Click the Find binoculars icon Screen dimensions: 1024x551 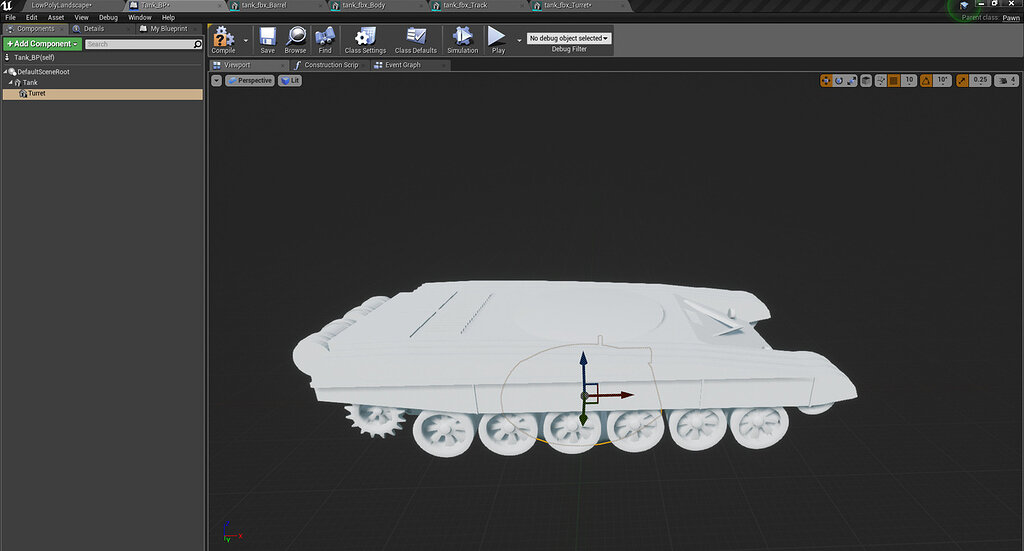[325, 37]
